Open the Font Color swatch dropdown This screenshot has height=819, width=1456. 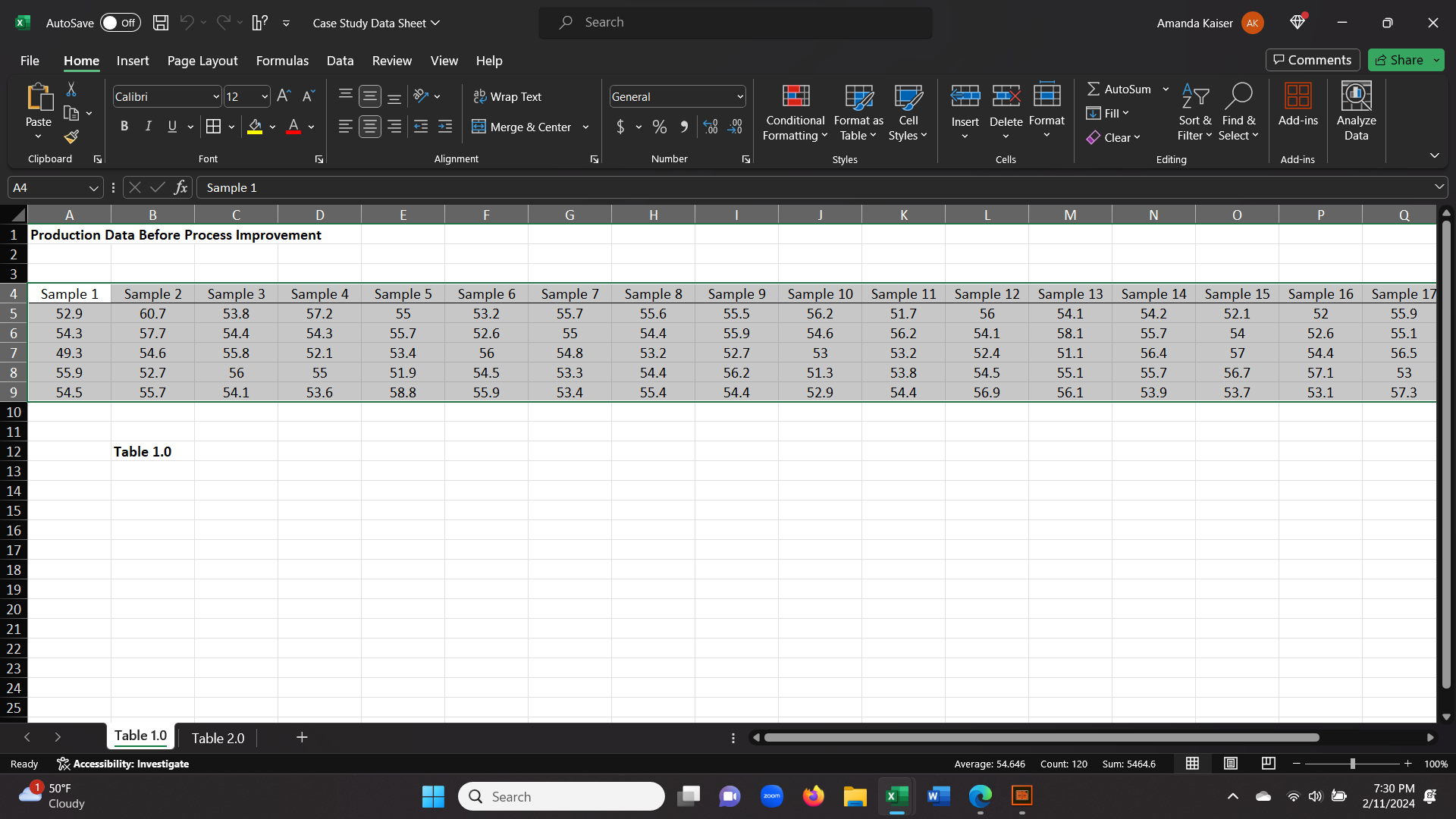309,127
